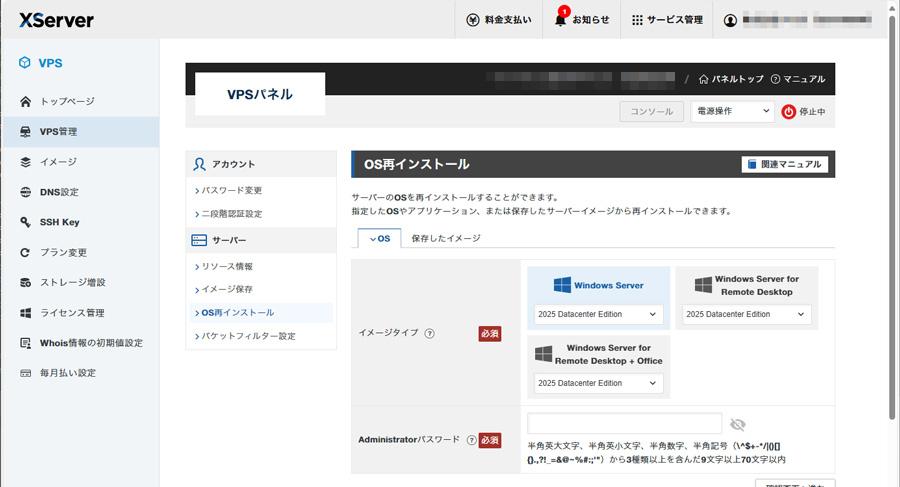Image resolution: width=900 pixels, height=487 pixels.
Task: Click the user account avatar icon
Action: (730, 20)
